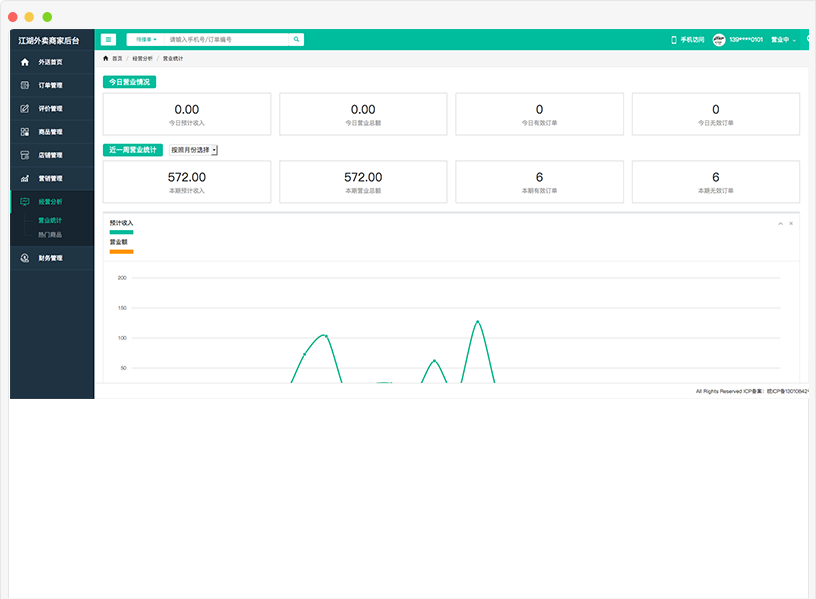Open the 店铺管理 menu item
The image size is (816, 599).
tap(52, 155)
